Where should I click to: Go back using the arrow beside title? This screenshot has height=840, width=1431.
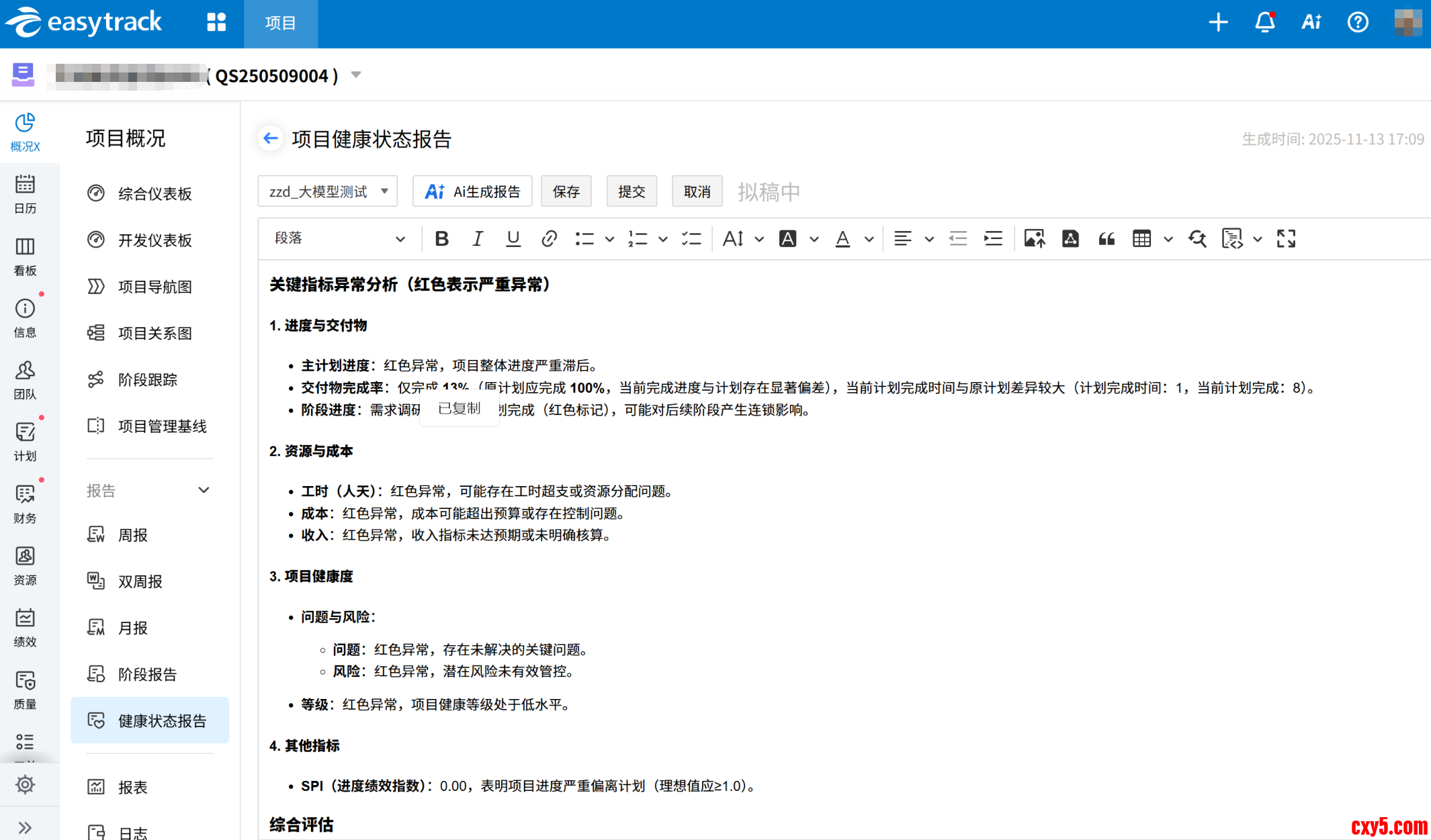[x=271, y=138]
